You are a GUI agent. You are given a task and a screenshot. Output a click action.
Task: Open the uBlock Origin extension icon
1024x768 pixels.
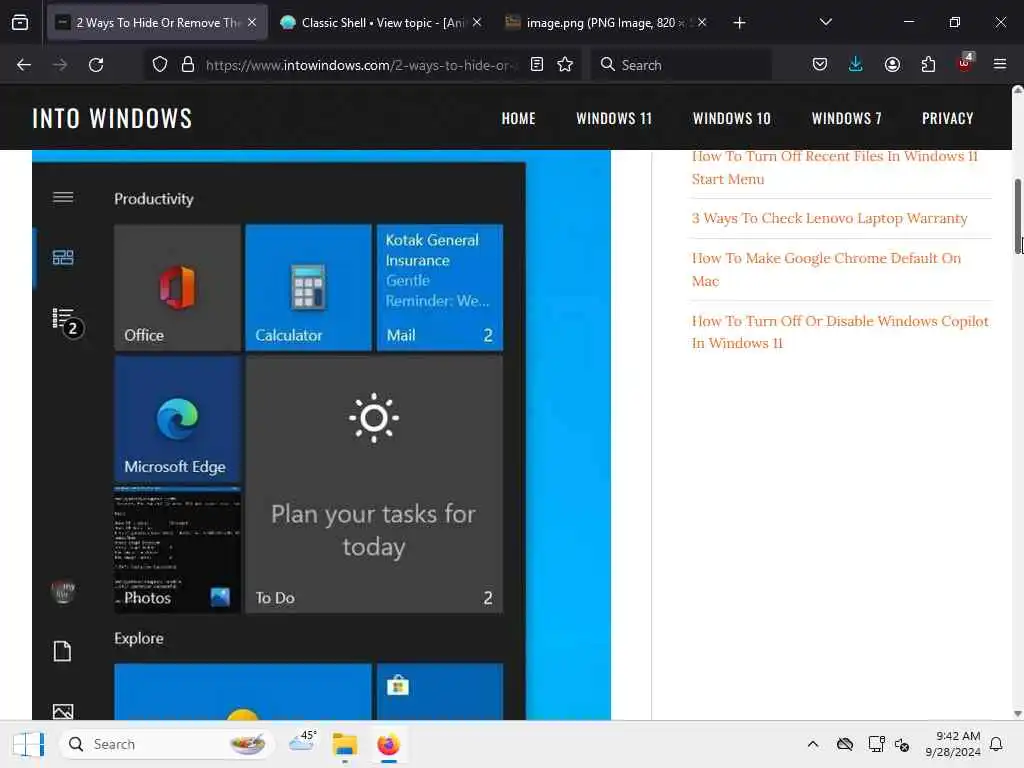[x=965, y=63]
